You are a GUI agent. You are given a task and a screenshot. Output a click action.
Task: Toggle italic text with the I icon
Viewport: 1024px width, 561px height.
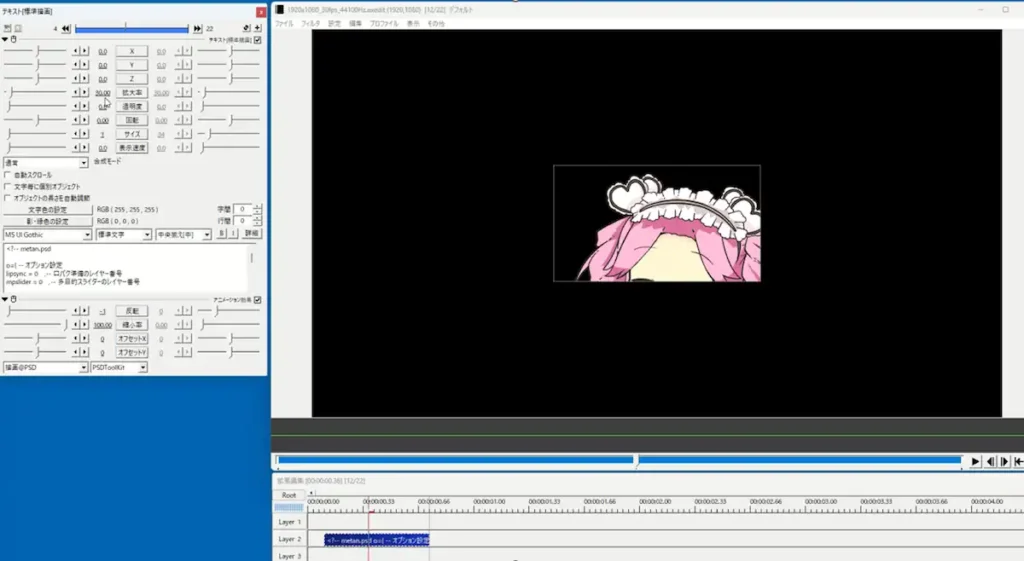233,234
